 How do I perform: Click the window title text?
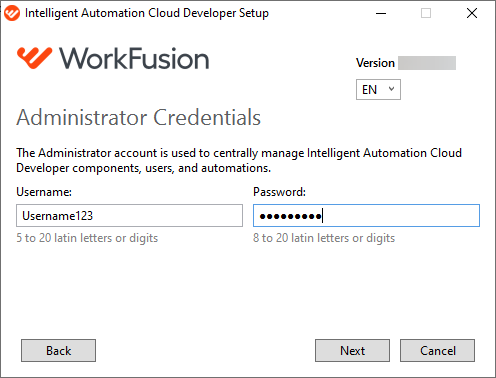(x=147, y=13)
